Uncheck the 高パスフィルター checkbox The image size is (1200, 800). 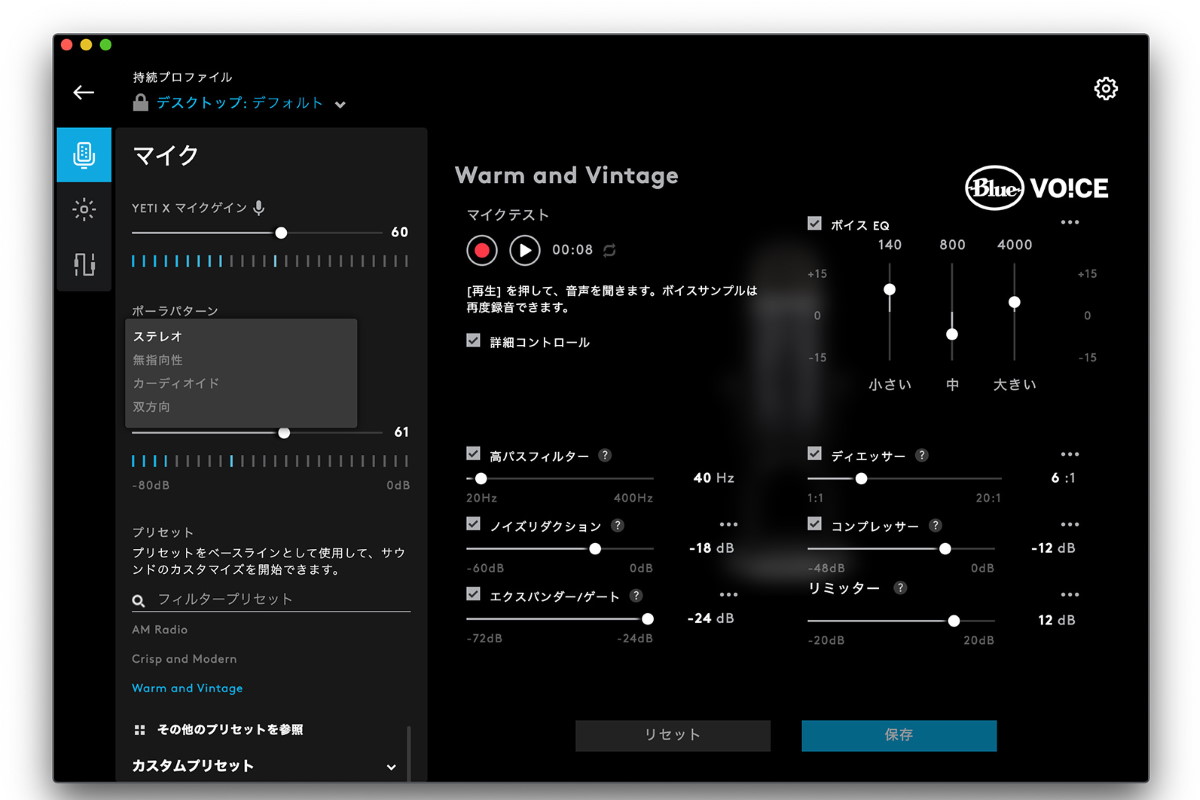pos(474,454)
